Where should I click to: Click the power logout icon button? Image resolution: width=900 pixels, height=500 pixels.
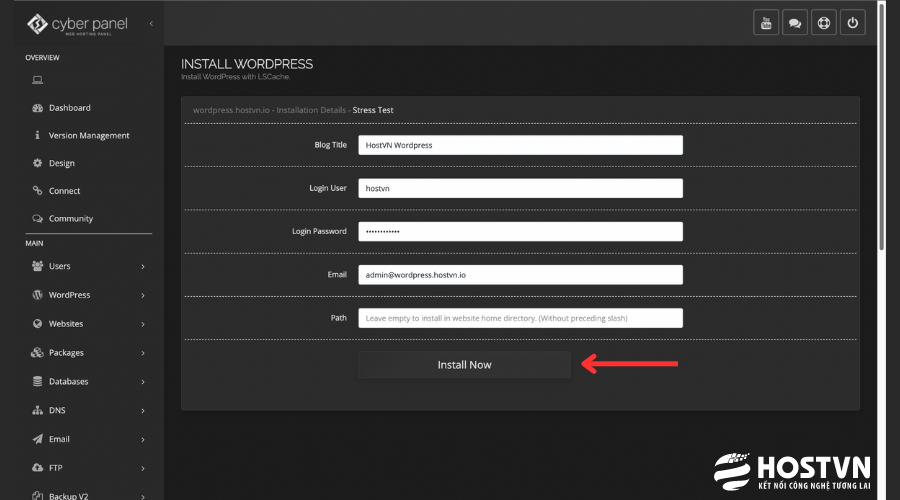pyautogui.click(x=853, y=23)
